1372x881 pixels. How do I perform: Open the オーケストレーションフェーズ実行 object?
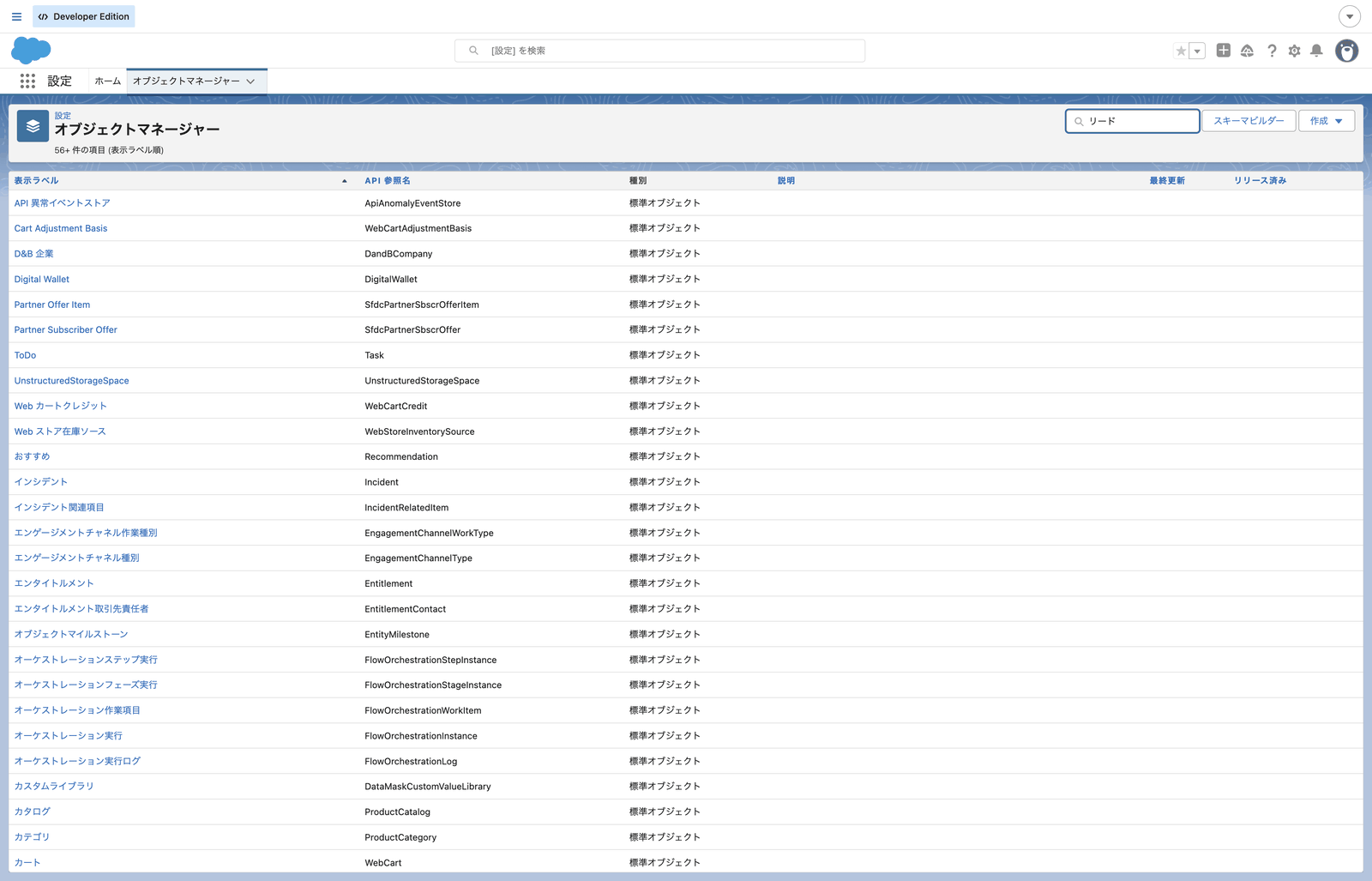point(86,685)
